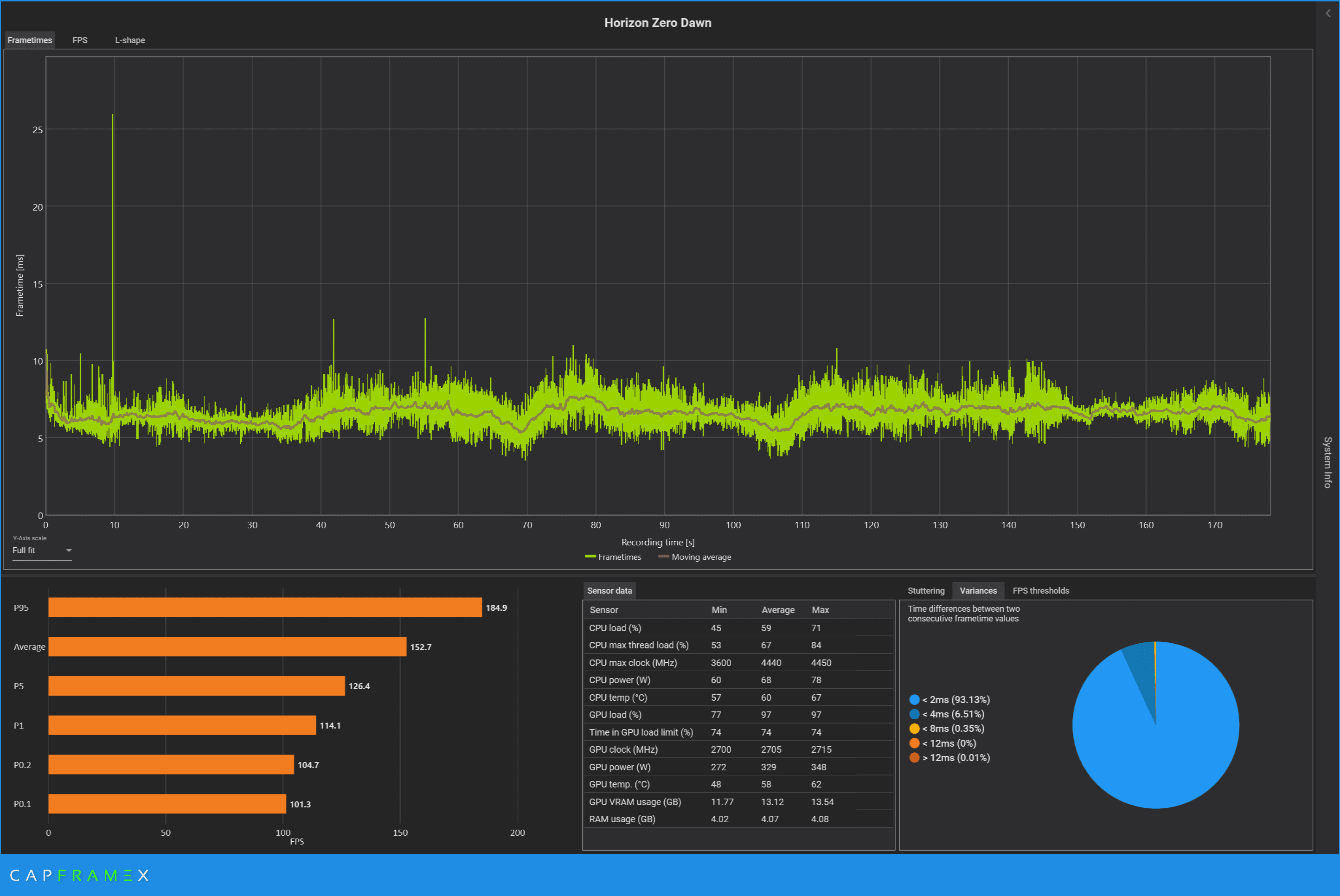Click the 126.4 value label

tap(359, 686)
